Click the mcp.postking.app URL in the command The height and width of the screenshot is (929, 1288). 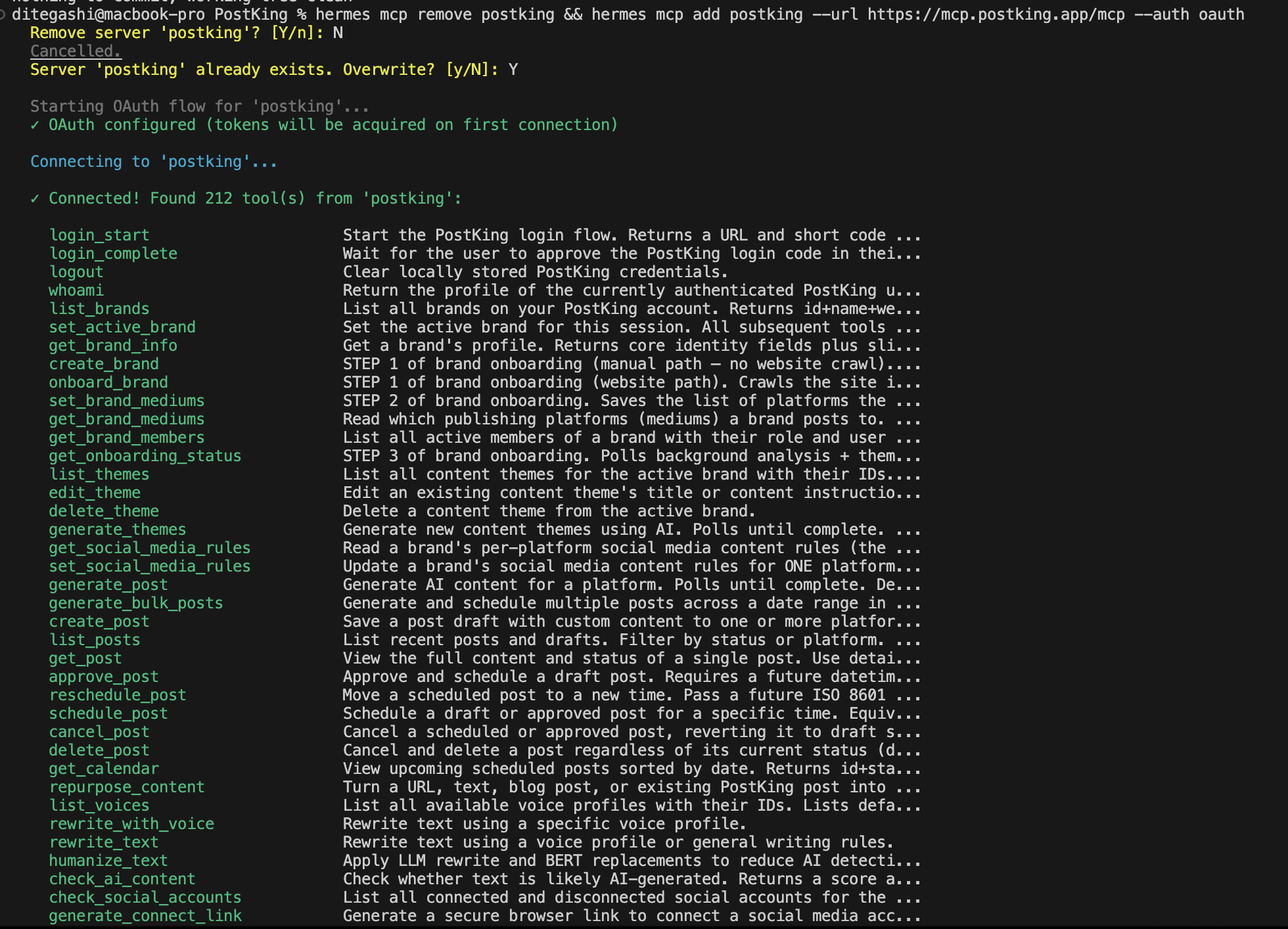point(996,14)
